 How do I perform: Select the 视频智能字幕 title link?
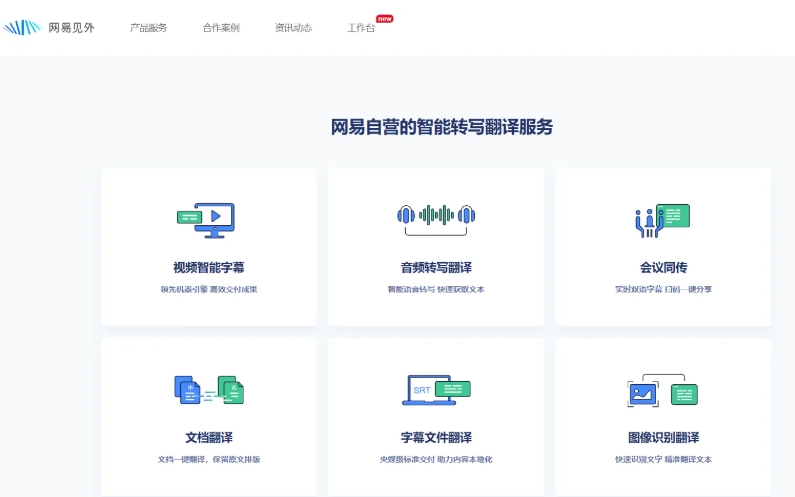208,268
